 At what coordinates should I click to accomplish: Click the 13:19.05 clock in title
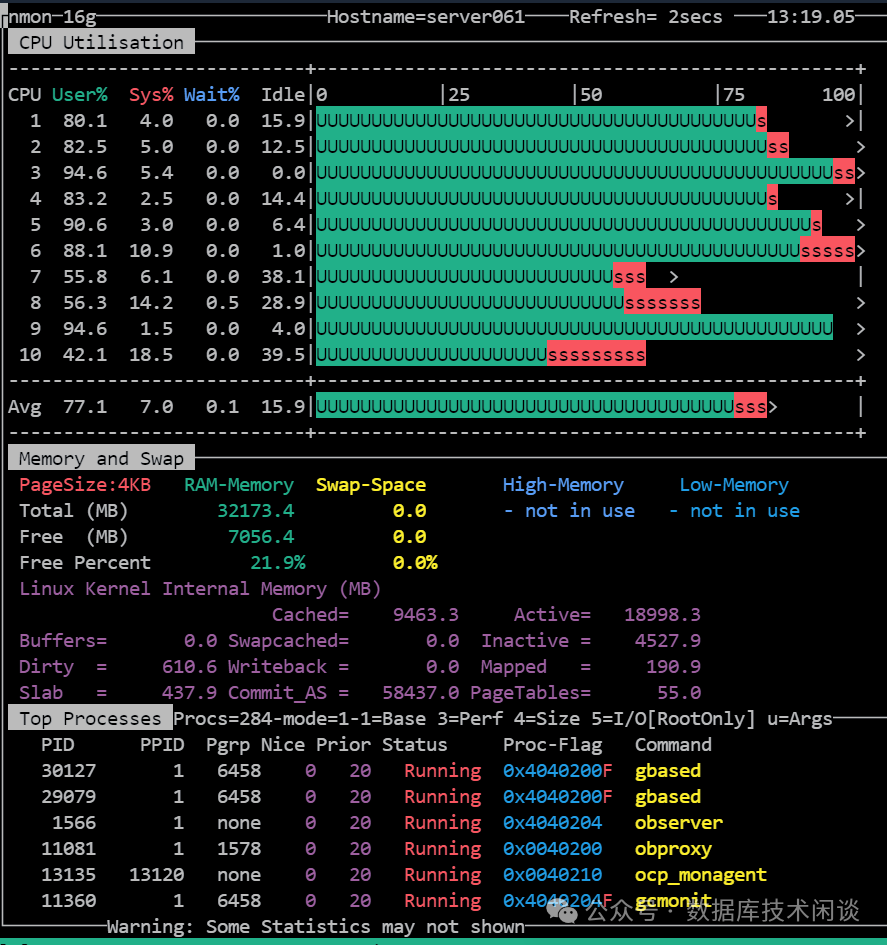tap(810, 17)
